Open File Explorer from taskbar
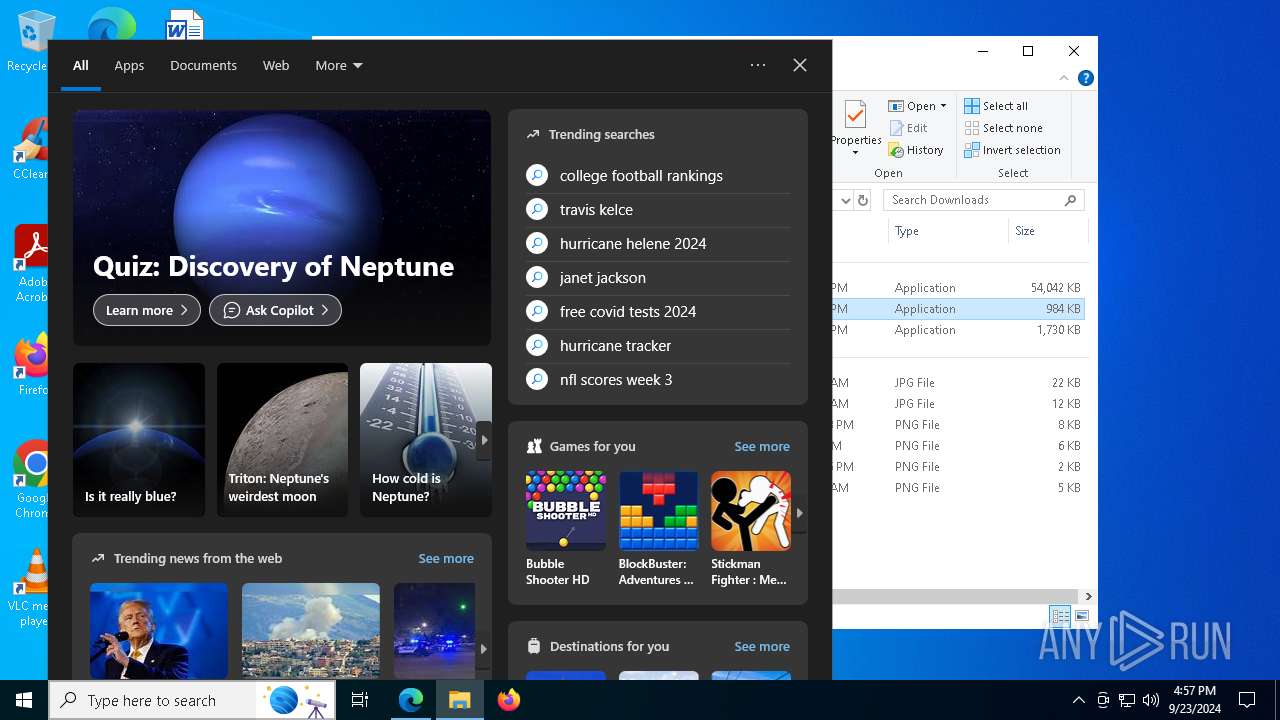Screen dimensions: 1280x720 pos(460,700)
